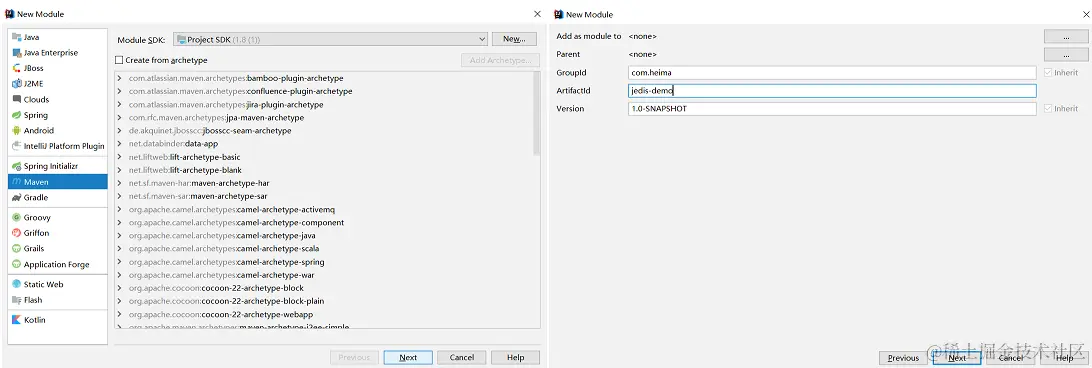Pick the IntelliJ Platform Plugin icon
This screenshot has width=1092, height=368.
coord(17,146)
